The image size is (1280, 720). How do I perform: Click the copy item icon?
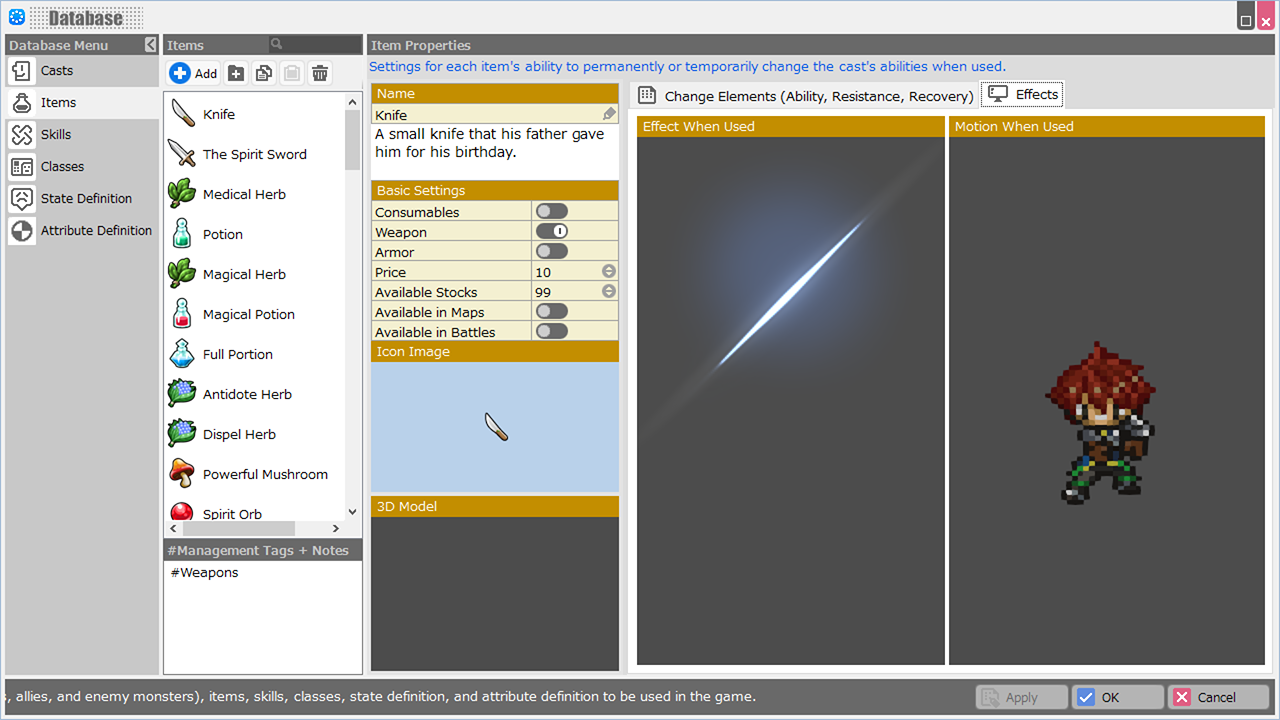point(264,73)
